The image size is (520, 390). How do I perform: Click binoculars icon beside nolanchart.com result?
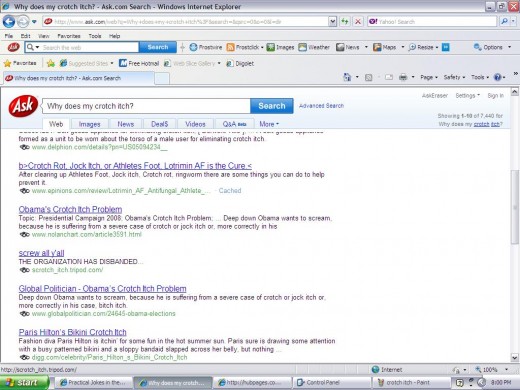25,235
